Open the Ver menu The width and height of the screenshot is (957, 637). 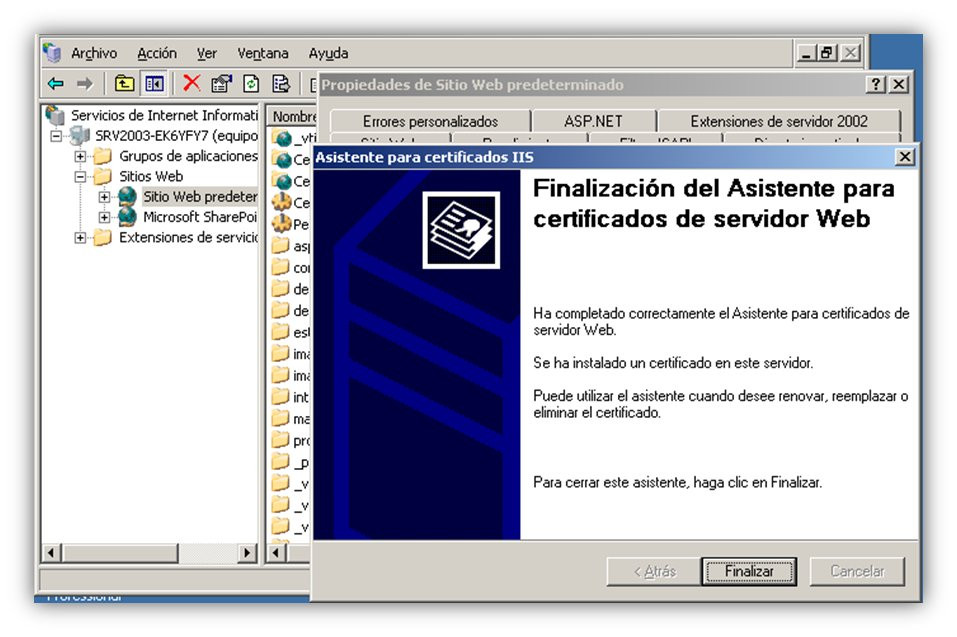206,54
